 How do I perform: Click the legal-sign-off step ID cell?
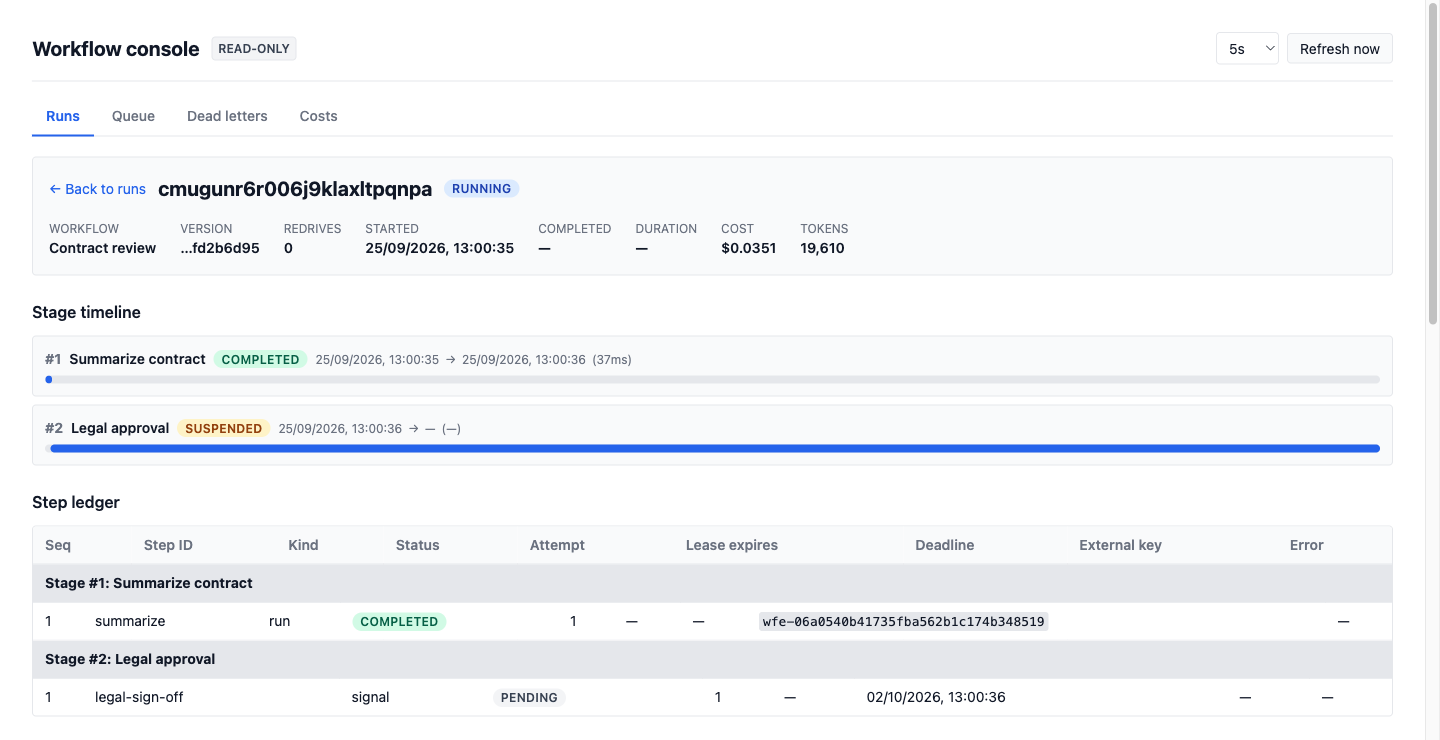click(139, 697)
